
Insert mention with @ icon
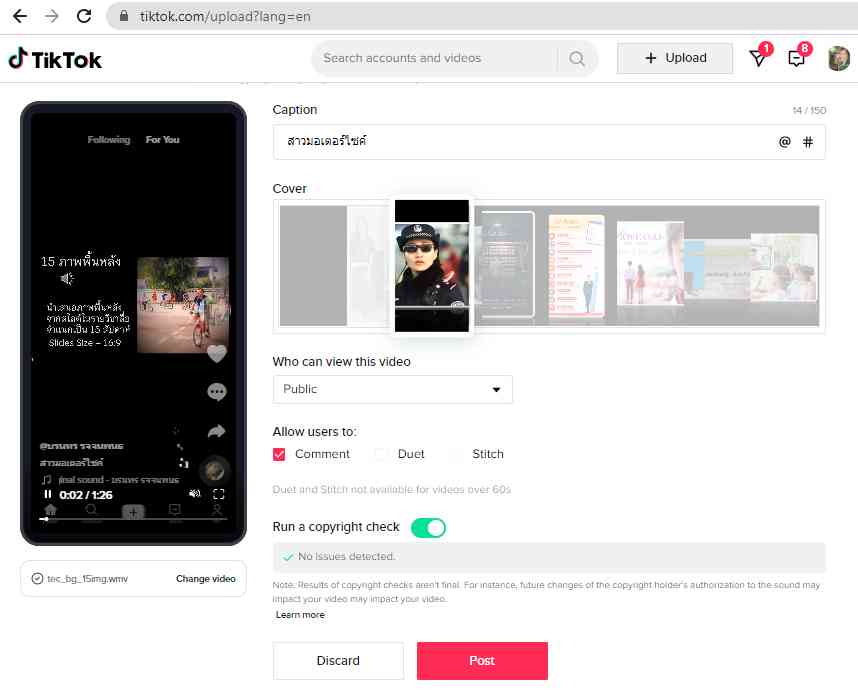(x=785, y=142)
